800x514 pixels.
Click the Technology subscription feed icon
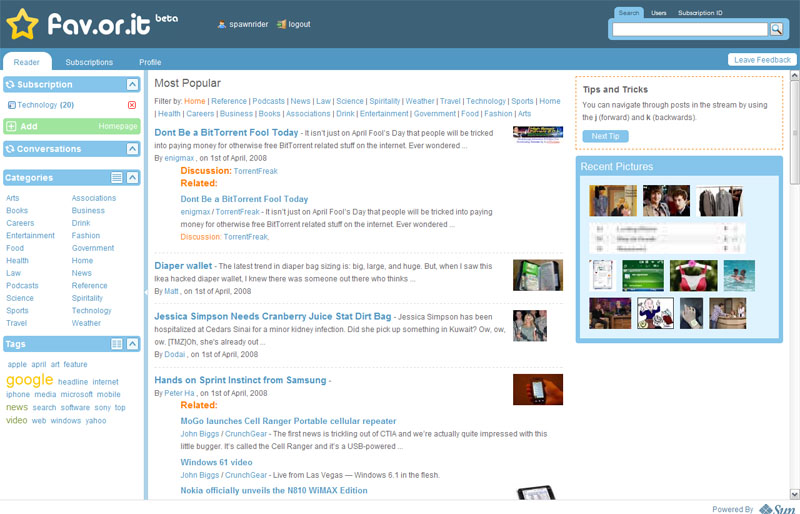12,105
